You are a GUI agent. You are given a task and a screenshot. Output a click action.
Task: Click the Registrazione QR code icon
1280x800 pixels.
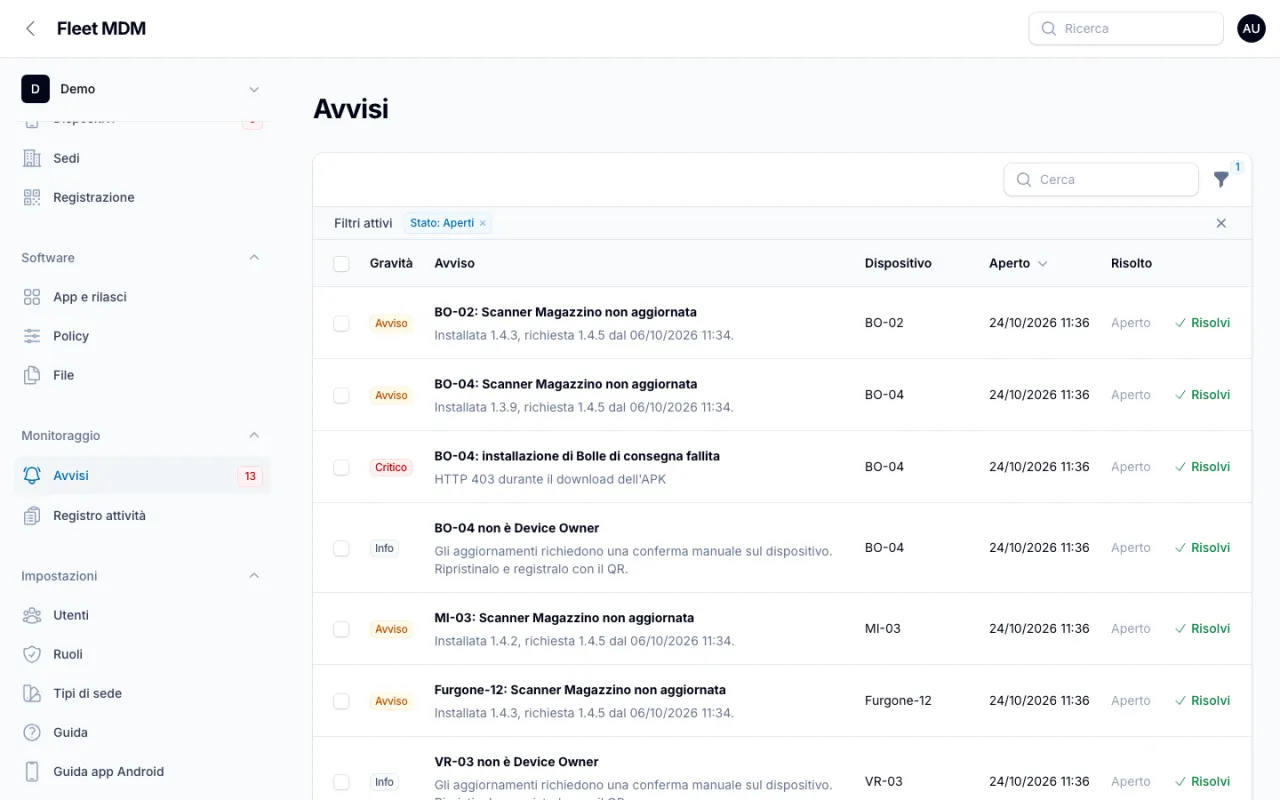tap(32, 197)
